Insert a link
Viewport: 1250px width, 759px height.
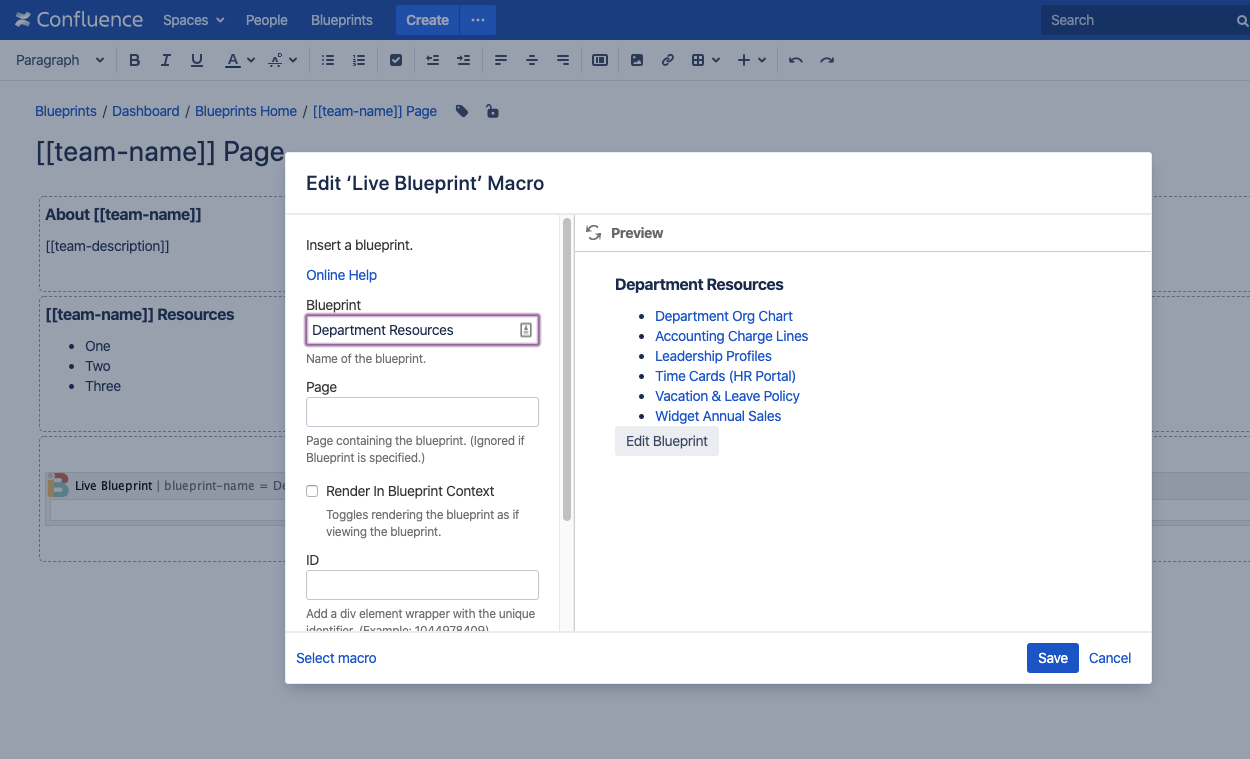pos(668,60)
